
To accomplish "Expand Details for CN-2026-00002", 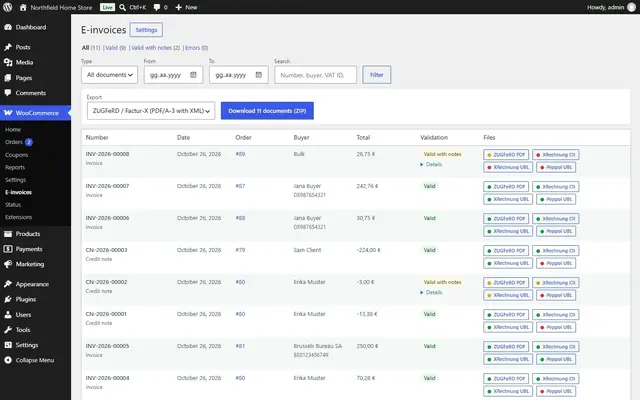I will [x=431, y=292].
